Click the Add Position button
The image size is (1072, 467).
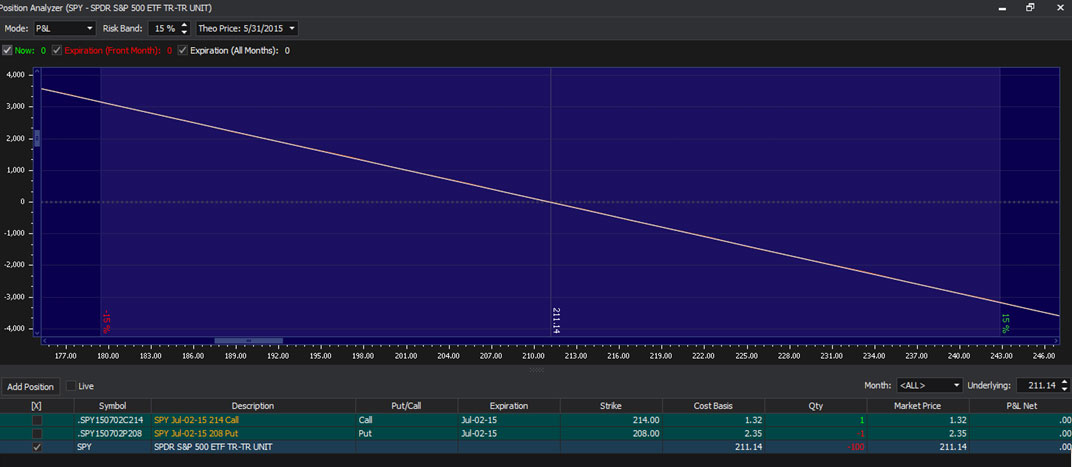pyautogui.click(x=29, y=386)
